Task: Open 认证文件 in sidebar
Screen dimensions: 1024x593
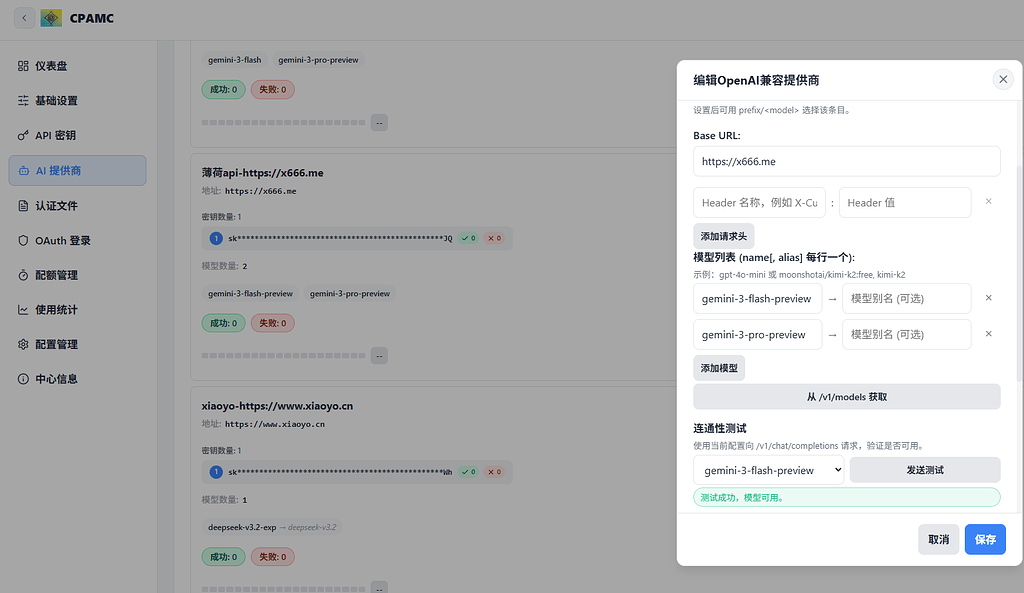Action: [78, 206]
